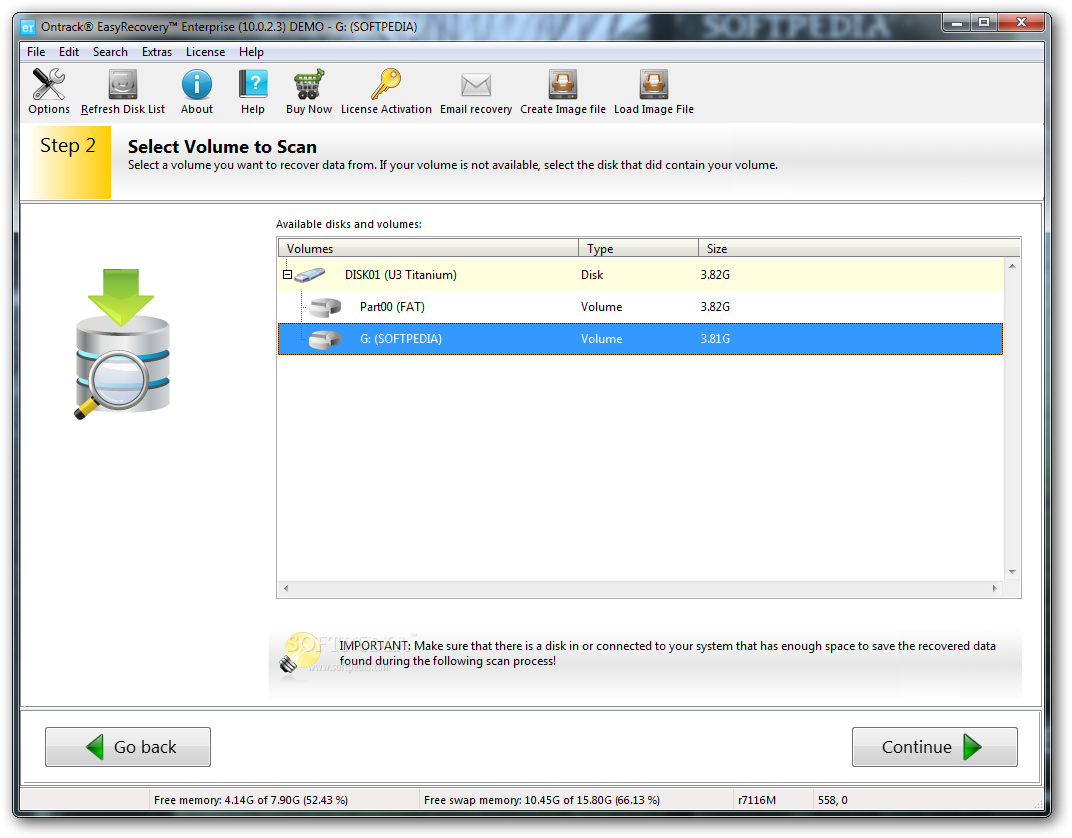
Task: Sort by the Type column header
Action: pos(639,249)
